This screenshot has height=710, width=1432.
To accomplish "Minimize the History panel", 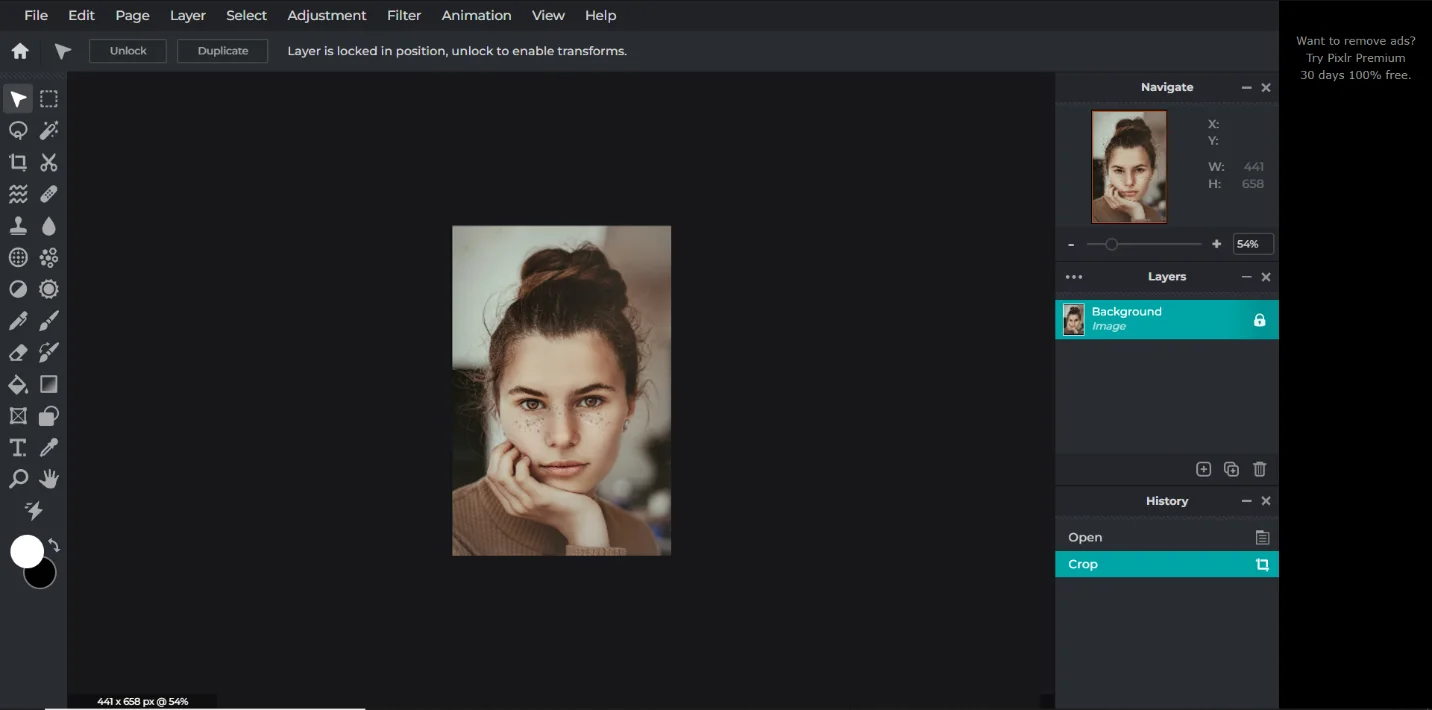I will pos(1246,501).
